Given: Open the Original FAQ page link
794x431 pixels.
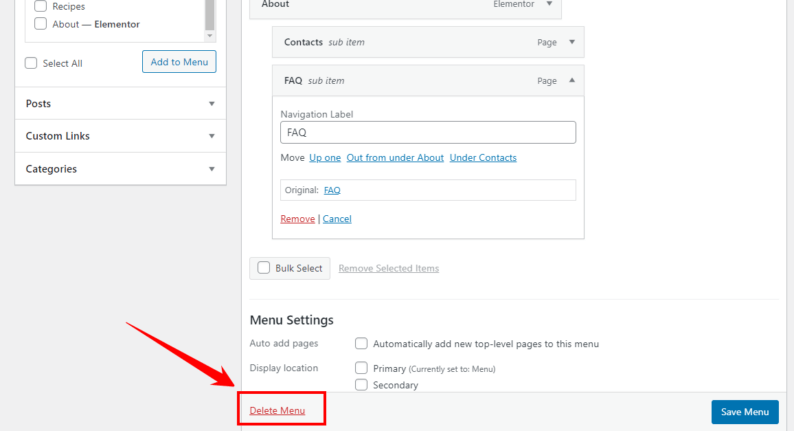Looking at the screenshot, I should coord(332,190).
